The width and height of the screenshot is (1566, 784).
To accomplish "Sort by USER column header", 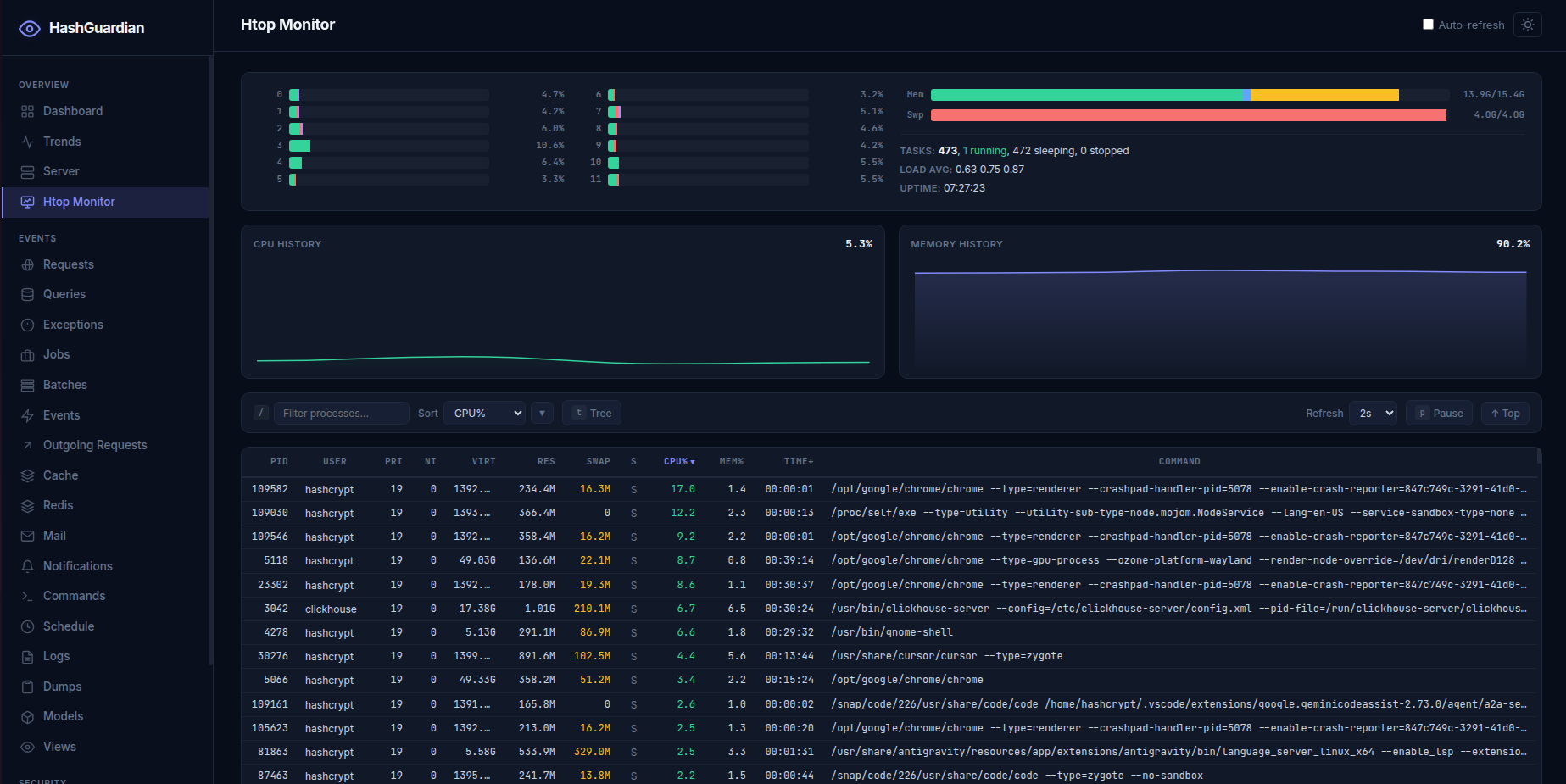I will click(x=335, y=461).
